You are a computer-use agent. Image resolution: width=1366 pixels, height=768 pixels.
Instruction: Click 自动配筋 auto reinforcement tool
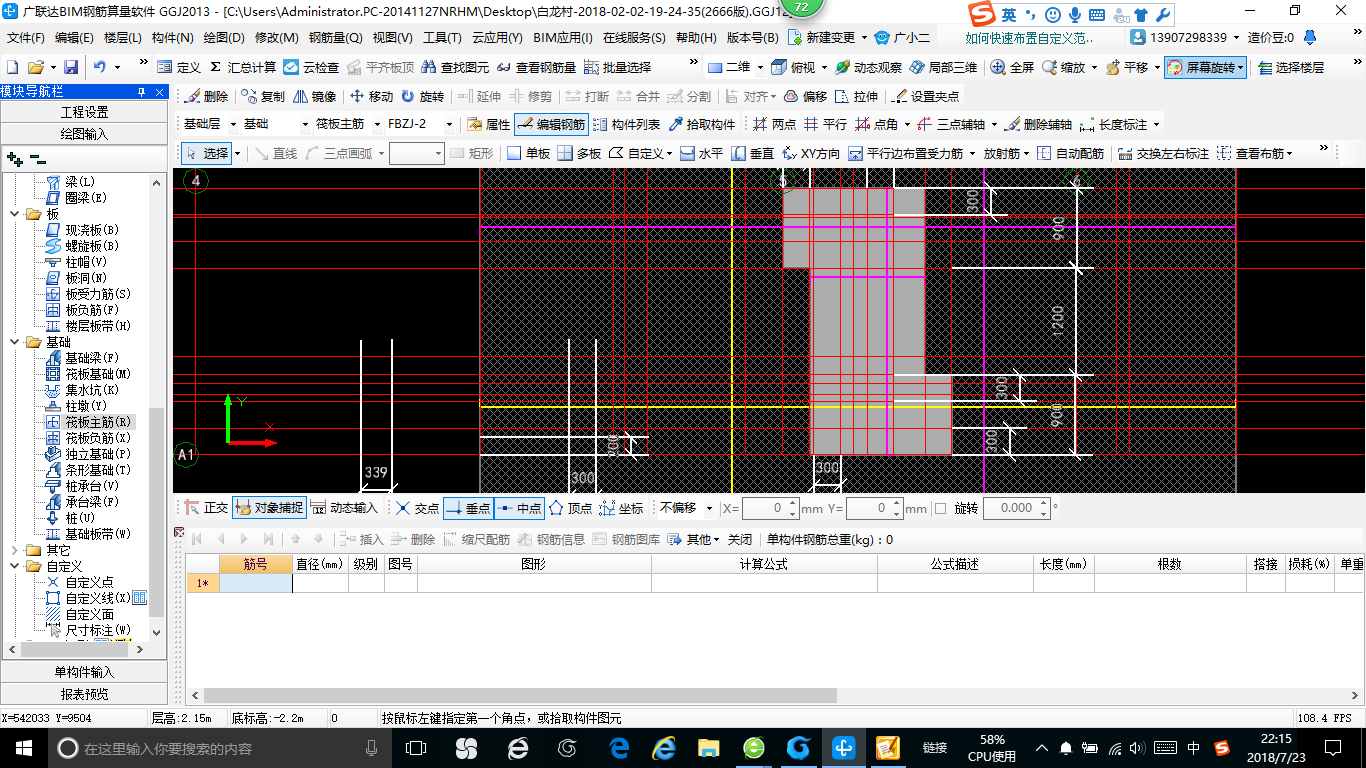(x=1070, y=153)
